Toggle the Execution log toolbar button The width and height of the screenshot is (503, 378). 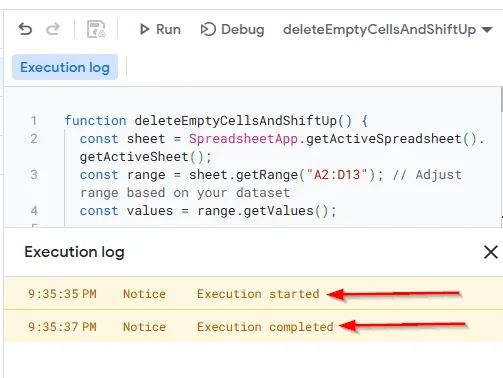tap(65, 67)
